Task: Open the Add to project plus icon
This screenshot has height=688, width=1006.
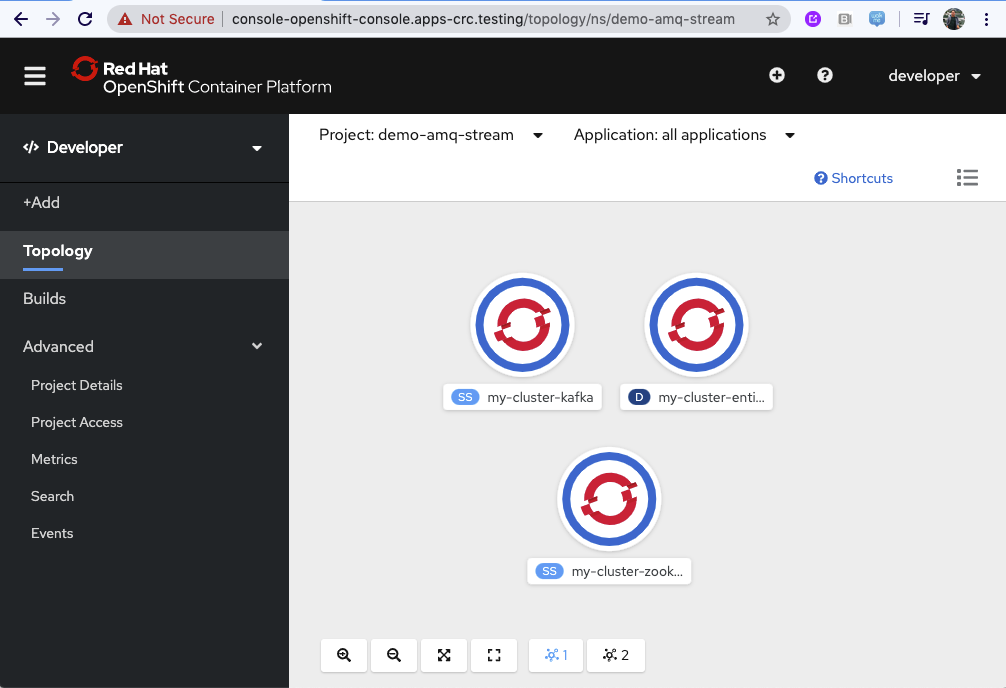Action: 777,75
